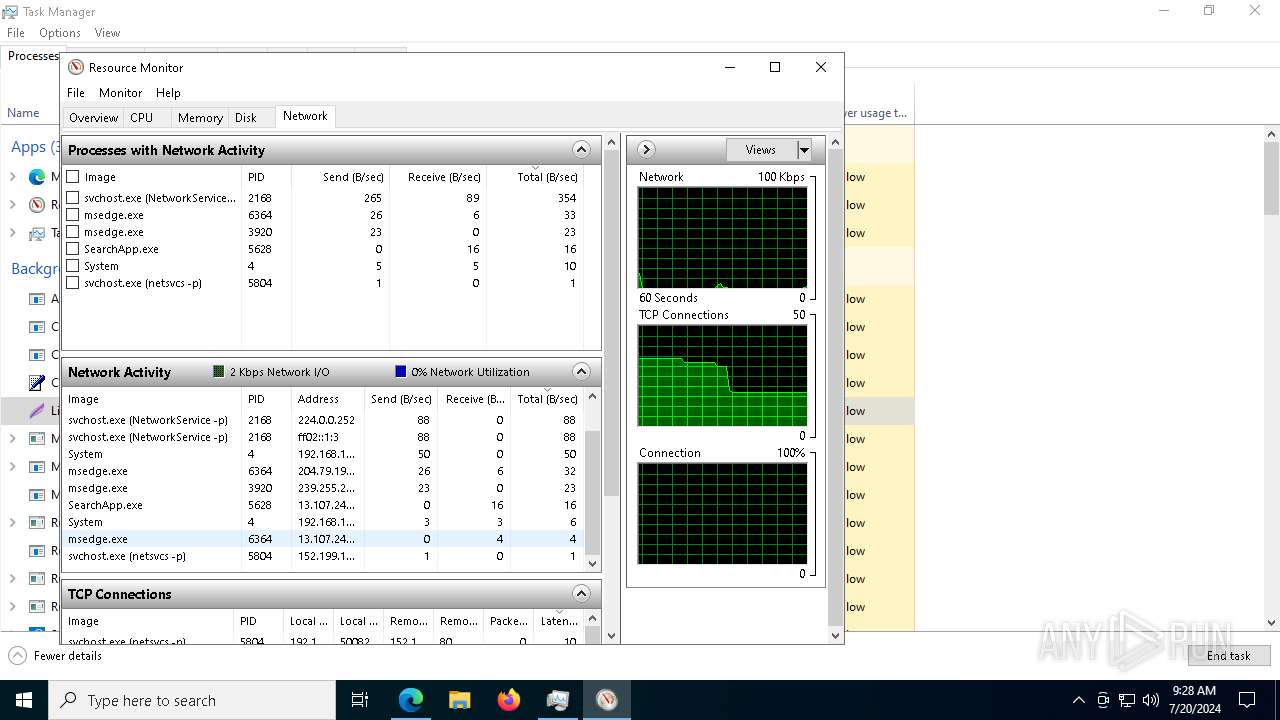Click the blue Network Utilization legend square

(x=401, y=372)
